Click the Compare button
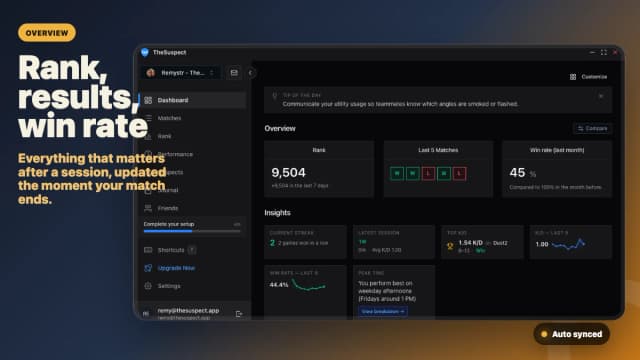Viewport: 640px width, 360px height. [593, 128]
